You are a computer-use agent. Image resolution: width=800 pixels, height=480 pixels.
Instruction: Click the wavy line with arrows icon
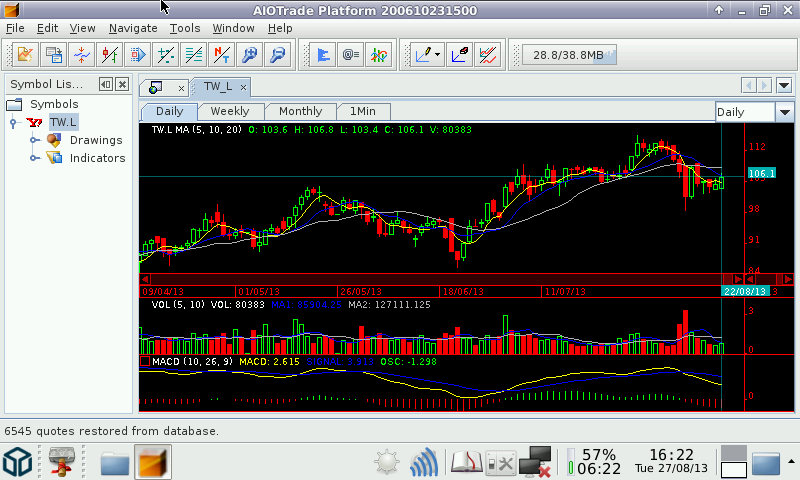pos(82,54)
